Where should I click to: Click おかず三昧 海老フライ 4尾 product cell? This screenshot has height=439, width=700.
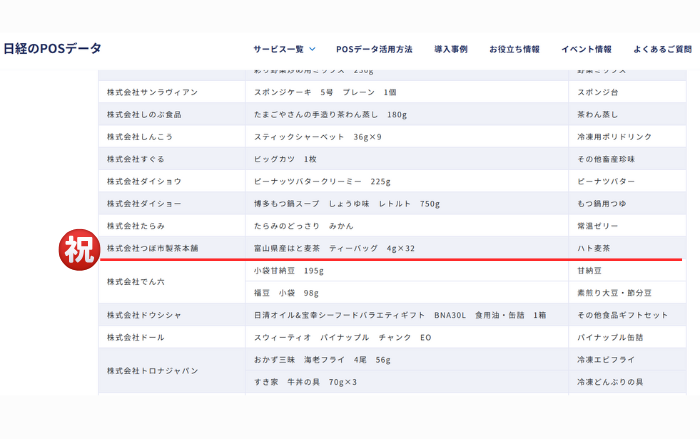click(x=407, y=360)
